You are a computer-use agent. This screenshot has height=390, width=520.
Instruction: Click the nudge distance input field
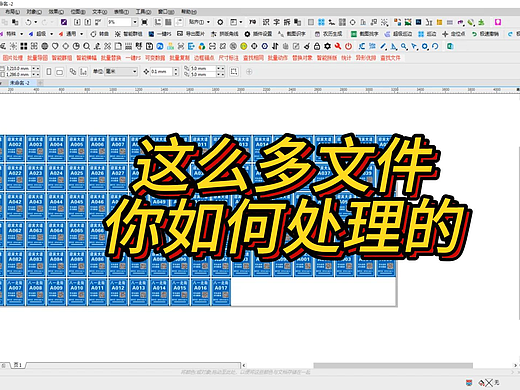[162, 72]
